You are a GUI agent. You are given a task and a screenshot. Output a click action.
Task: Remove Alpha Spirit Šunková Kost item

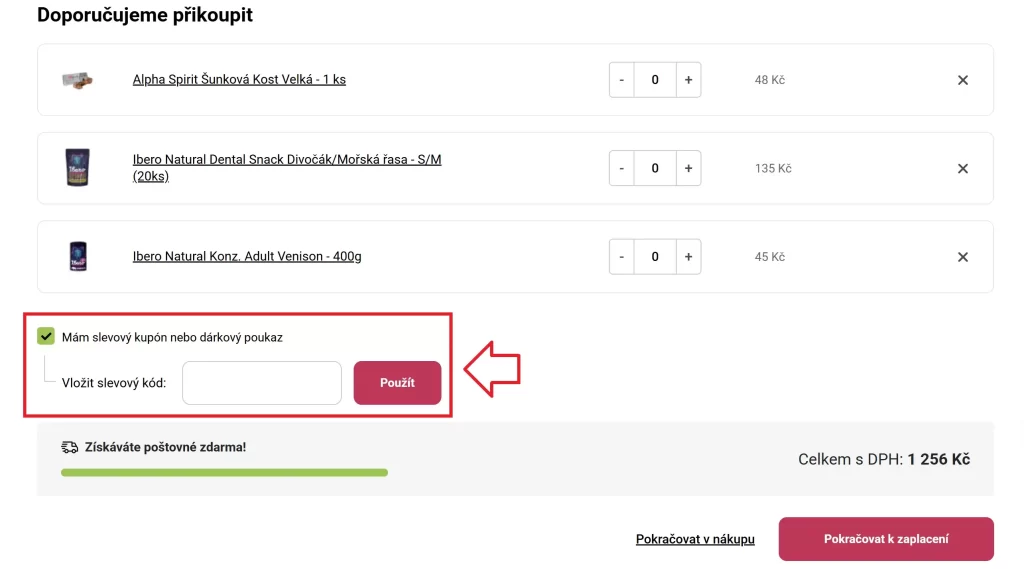(x=963, y=80)
